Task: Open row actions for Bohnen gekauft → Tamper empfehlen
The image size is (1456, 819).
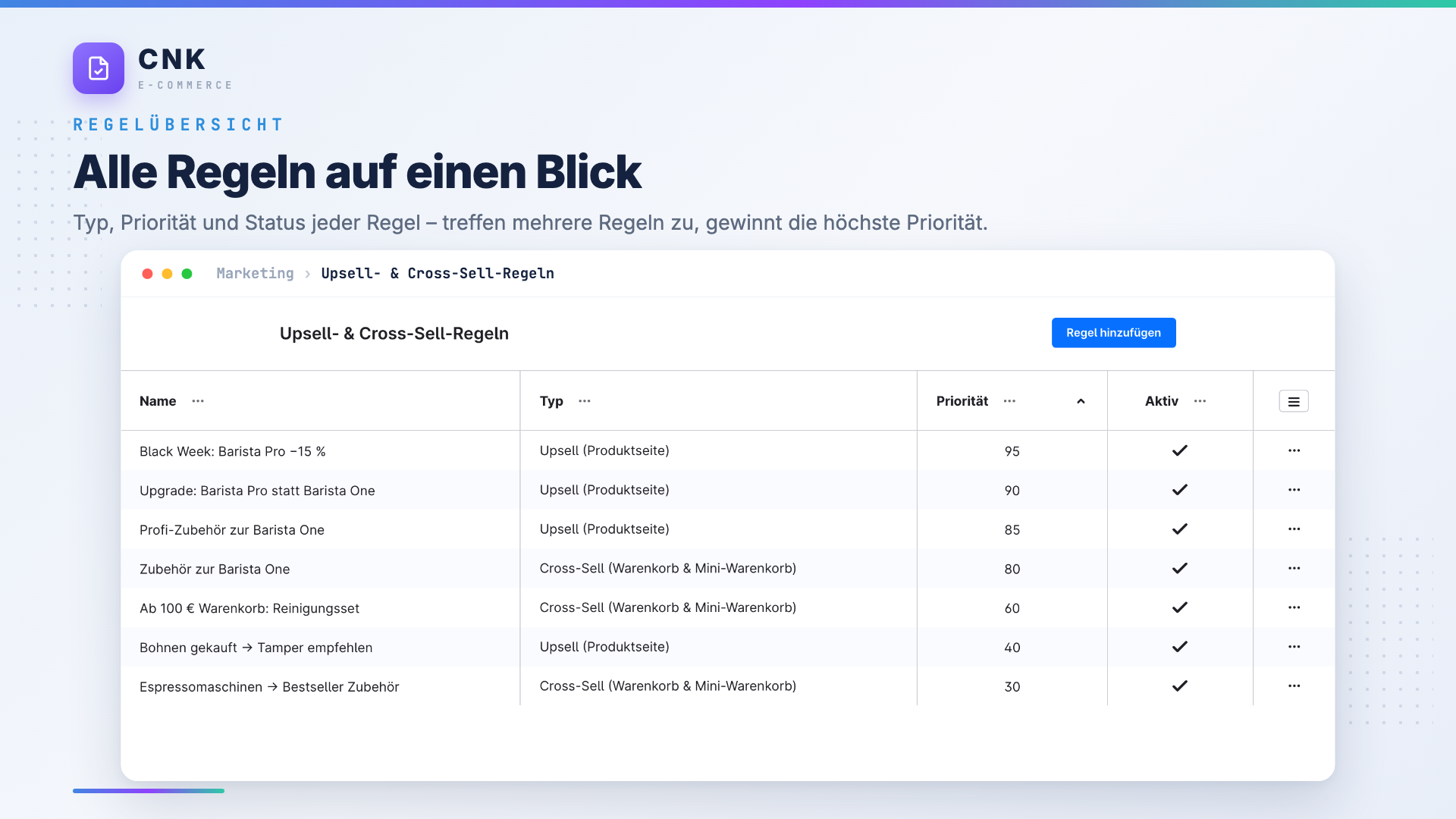Action: [1294, 647]
